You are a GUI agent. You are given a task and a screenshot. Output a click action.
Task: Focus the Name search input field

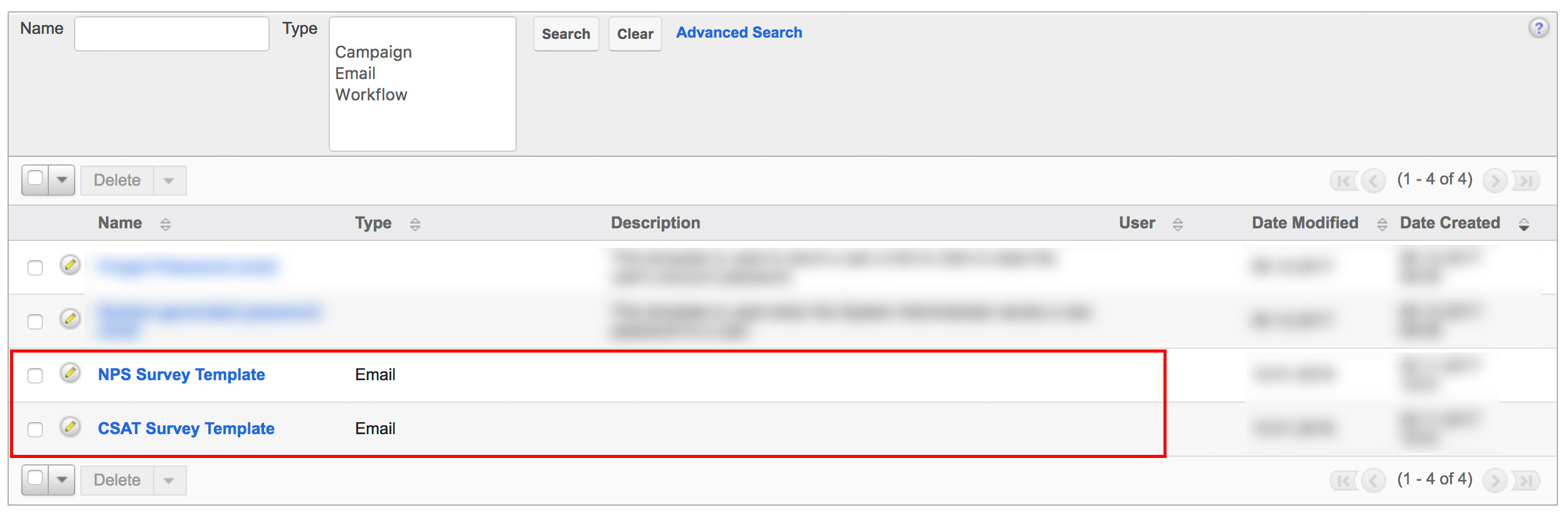[172, 34]
